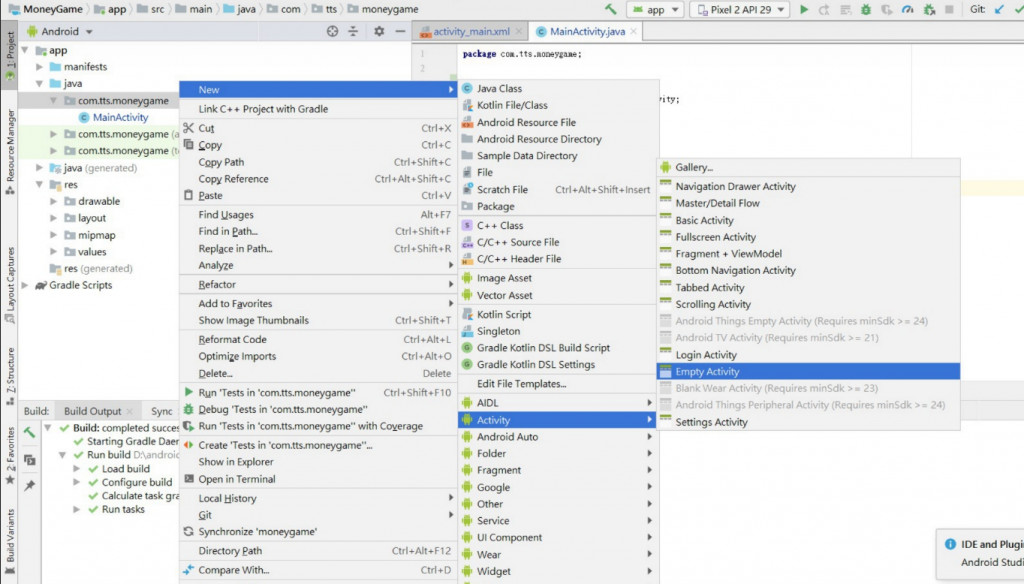The image size is (1024, 584).
Task: Select MainActivity in the project tree
Action: pyautogui.click(x=120, y=118)
